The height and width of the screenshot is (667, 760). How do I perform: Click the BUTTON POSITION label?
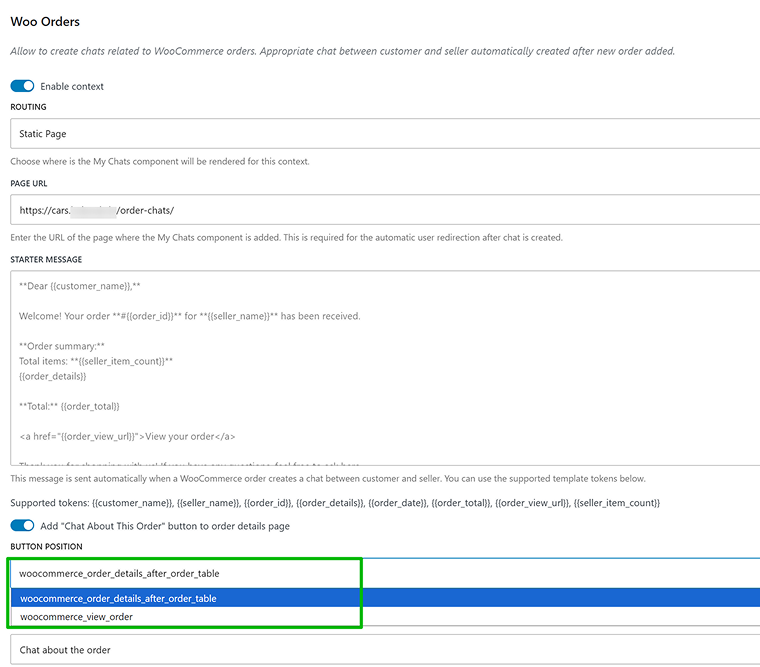tap(47, 546)
